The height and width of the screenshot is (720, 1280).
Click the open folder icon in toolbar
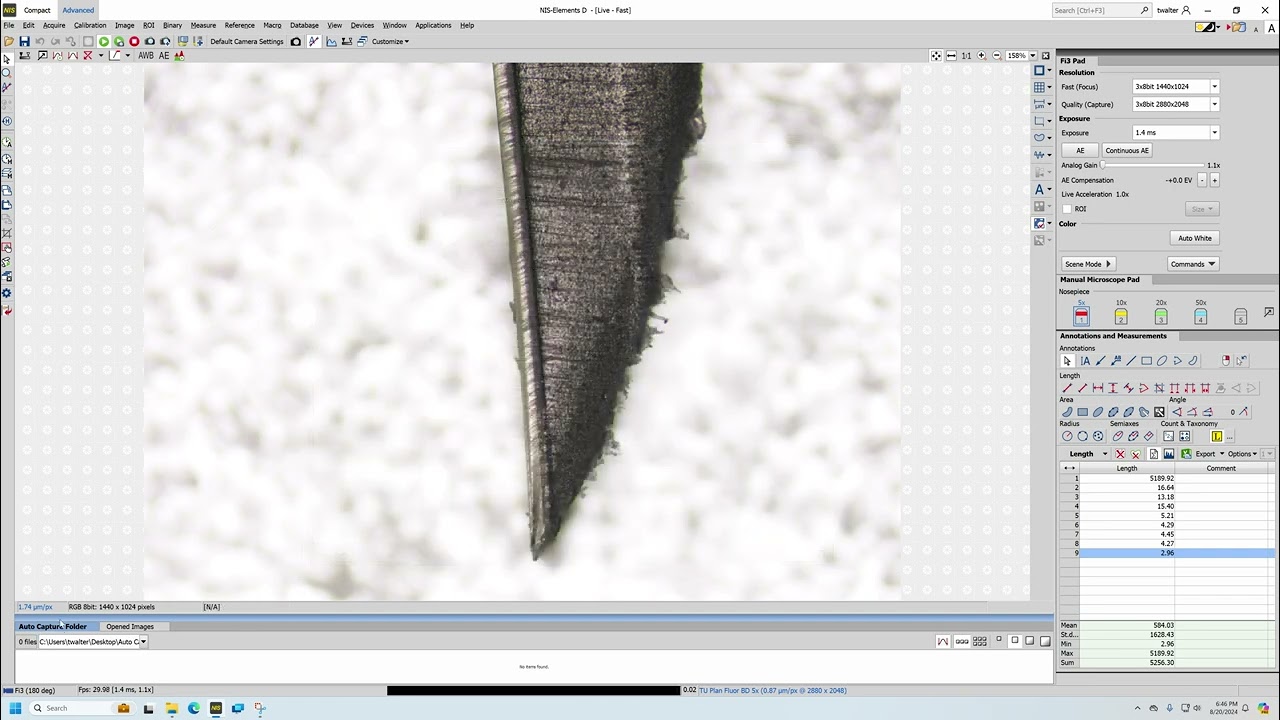[9, 42]
